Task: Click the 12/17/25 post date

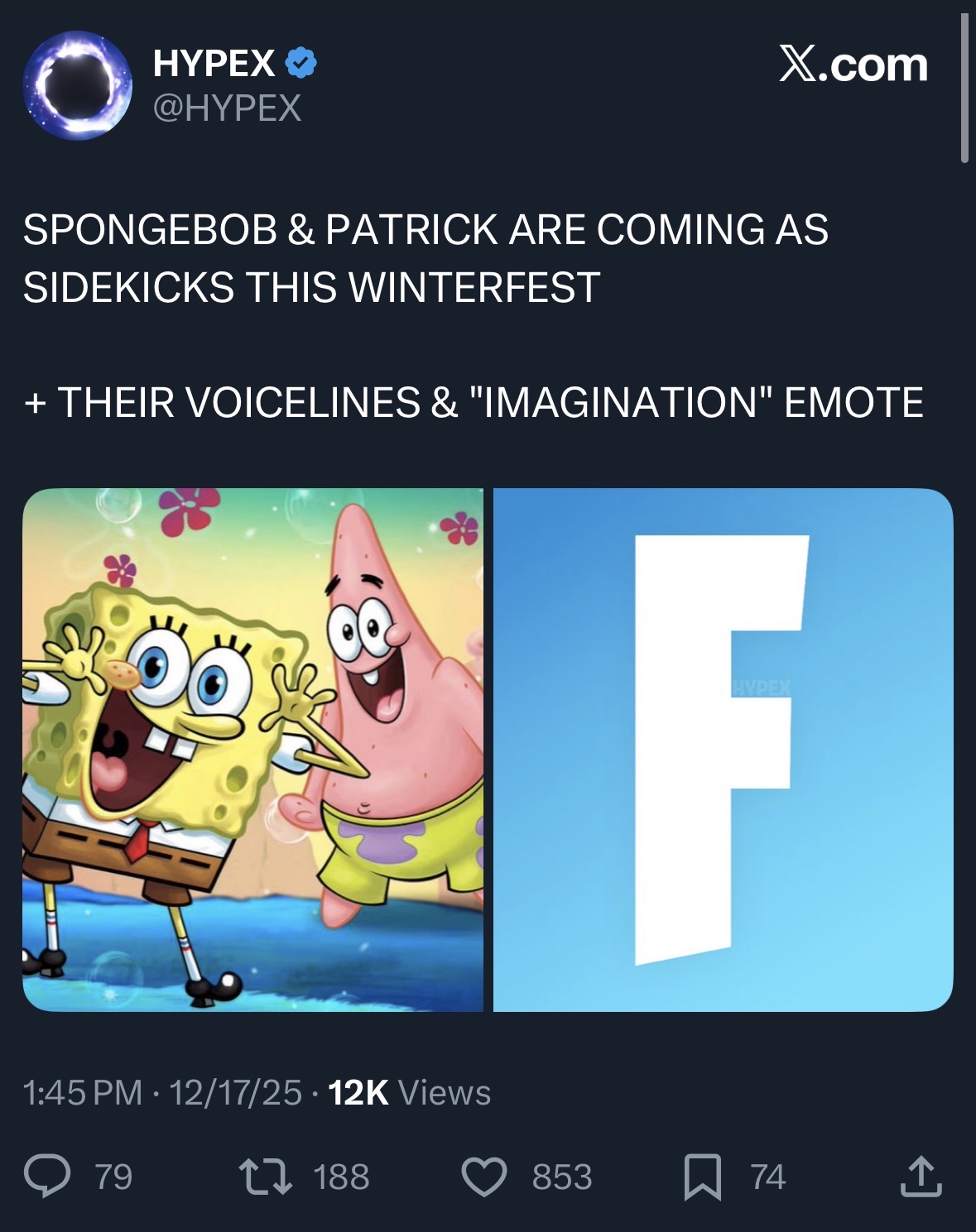Action: [x=236, y=1092]
